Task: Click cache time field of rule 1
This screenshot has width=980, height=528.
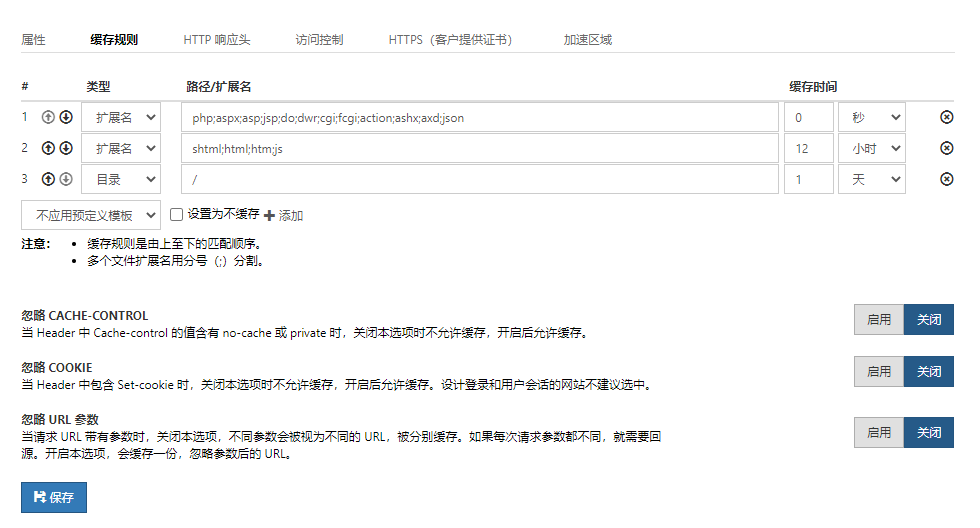Action: pyautogui.click(x=808, y=117)
